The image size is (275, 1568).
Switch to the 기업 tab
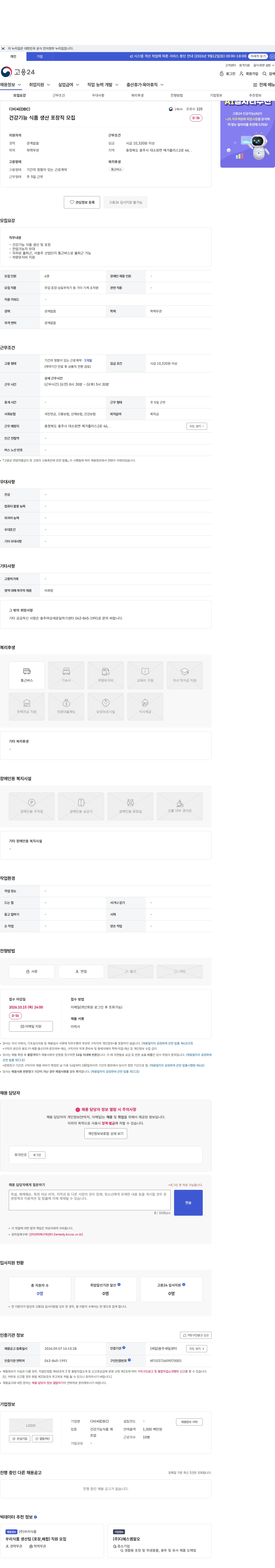coord(39,57)
